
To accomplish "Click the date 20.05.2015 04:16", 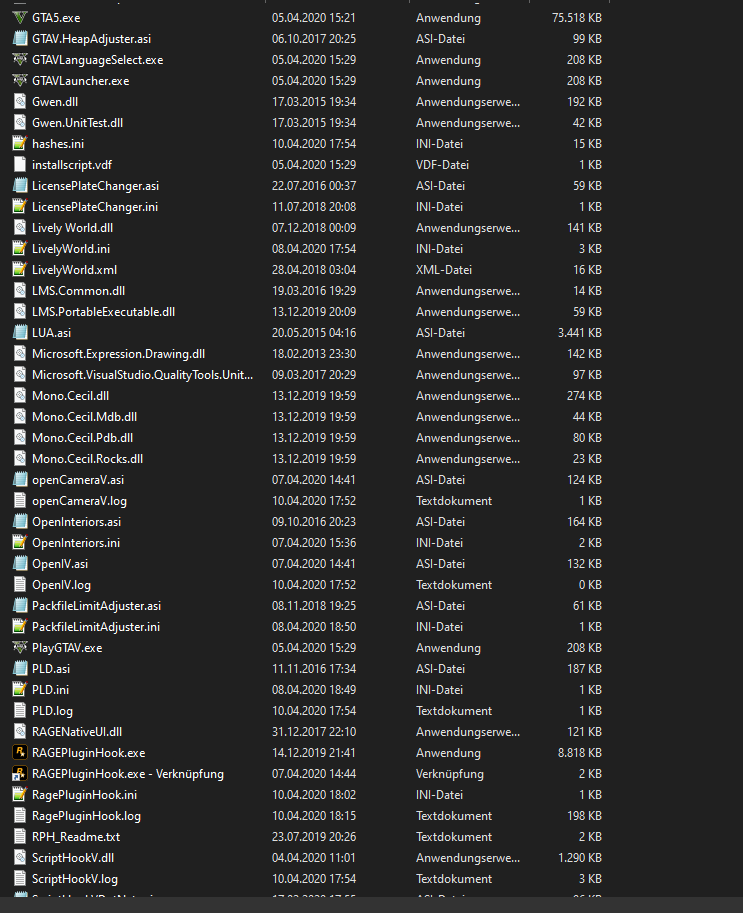I will 314,332.
